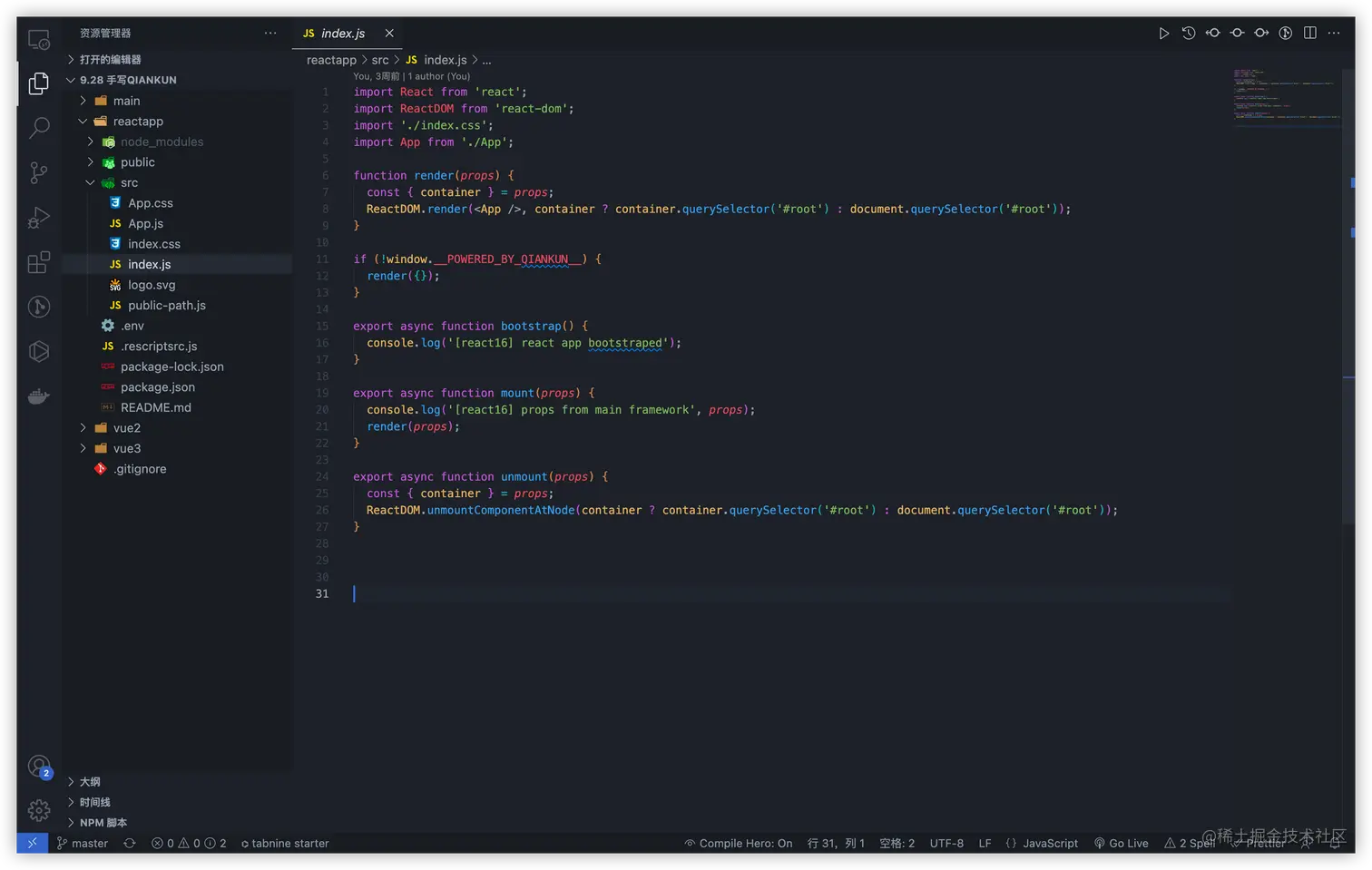Open package.json in the file tree
Viewport: 1372px width, 870px height.
(177, 387)
